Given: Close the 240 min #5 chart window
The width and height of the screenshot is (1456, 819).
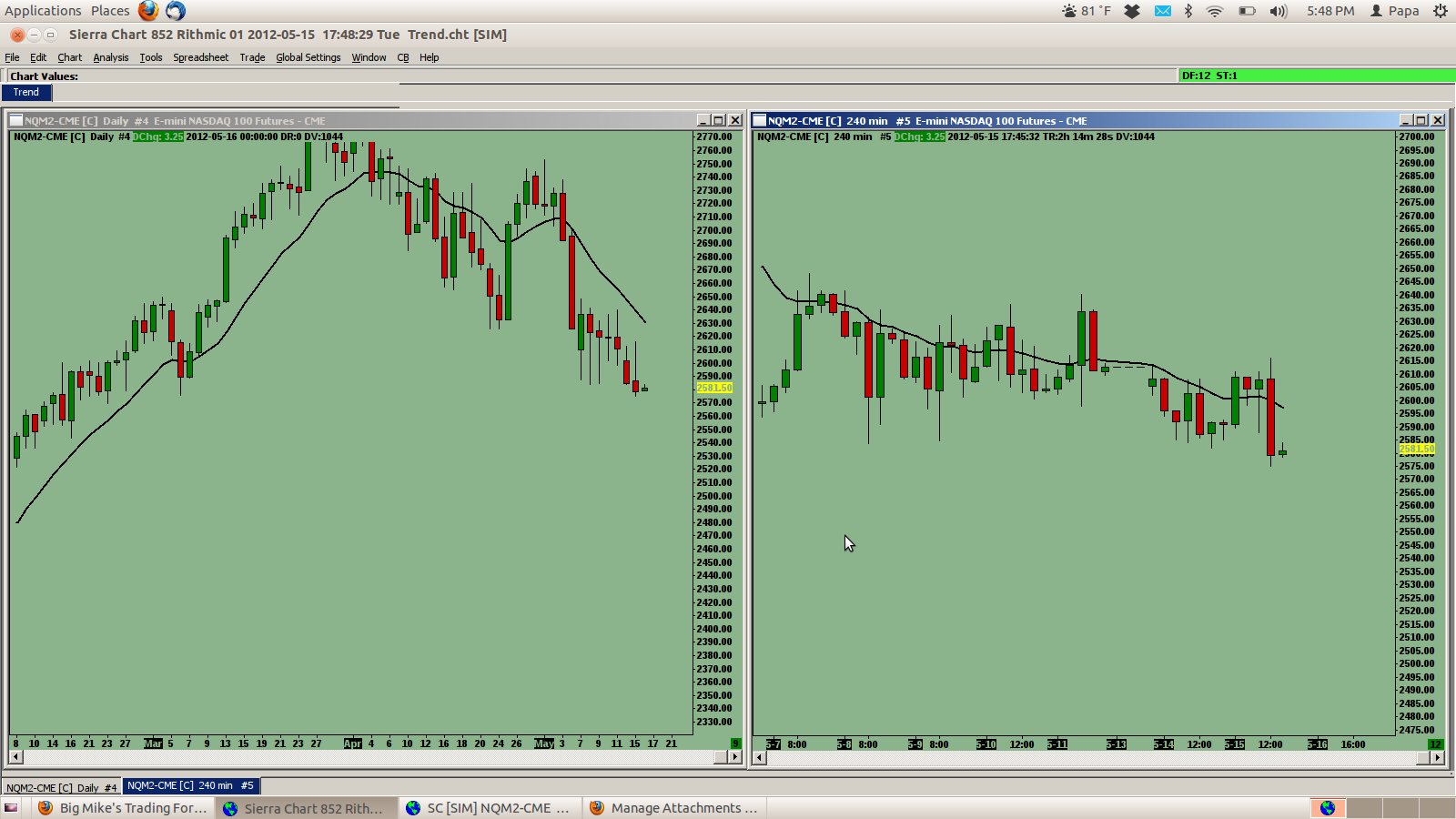Looking at the screenshot, I should (1438, 120).
